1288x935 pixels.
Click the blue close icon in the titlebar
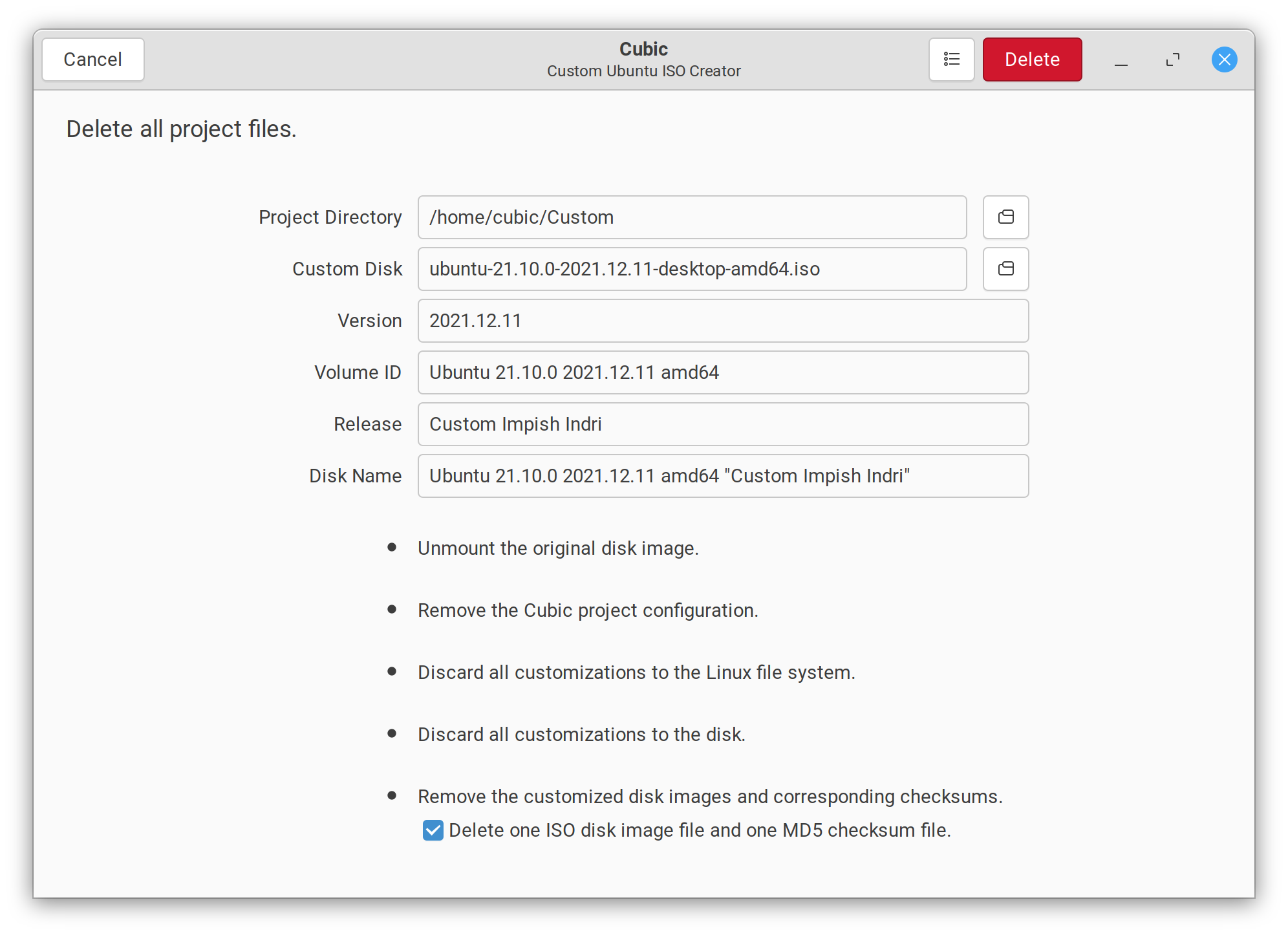point(1223,59)
